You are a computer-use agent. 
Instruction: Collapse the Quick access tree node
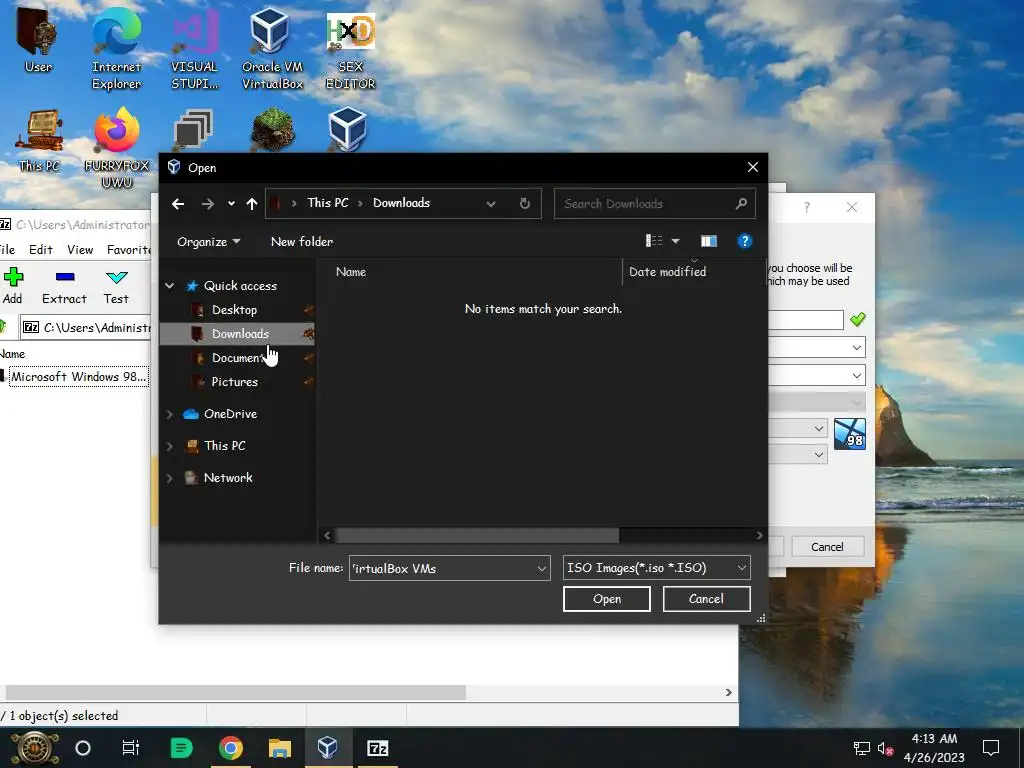tap(170, 286)
